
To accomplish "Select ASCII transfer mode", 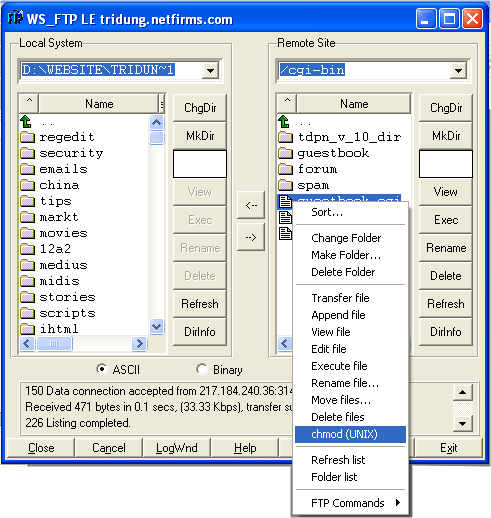I will (101, 369).
